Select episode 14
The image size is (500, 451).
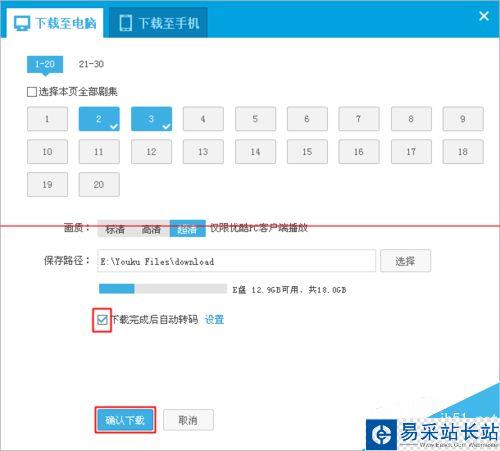pyautogui.click(x=255, y=152)
